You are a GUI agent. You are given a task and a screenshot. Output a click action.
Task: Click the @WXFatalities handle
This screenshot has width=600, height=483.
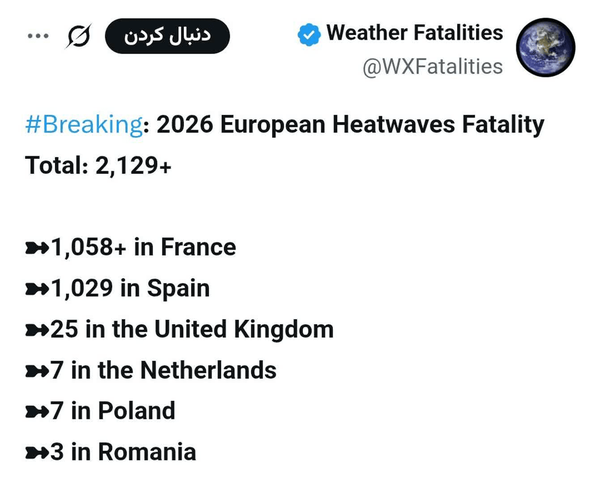[x=432, y=67]
